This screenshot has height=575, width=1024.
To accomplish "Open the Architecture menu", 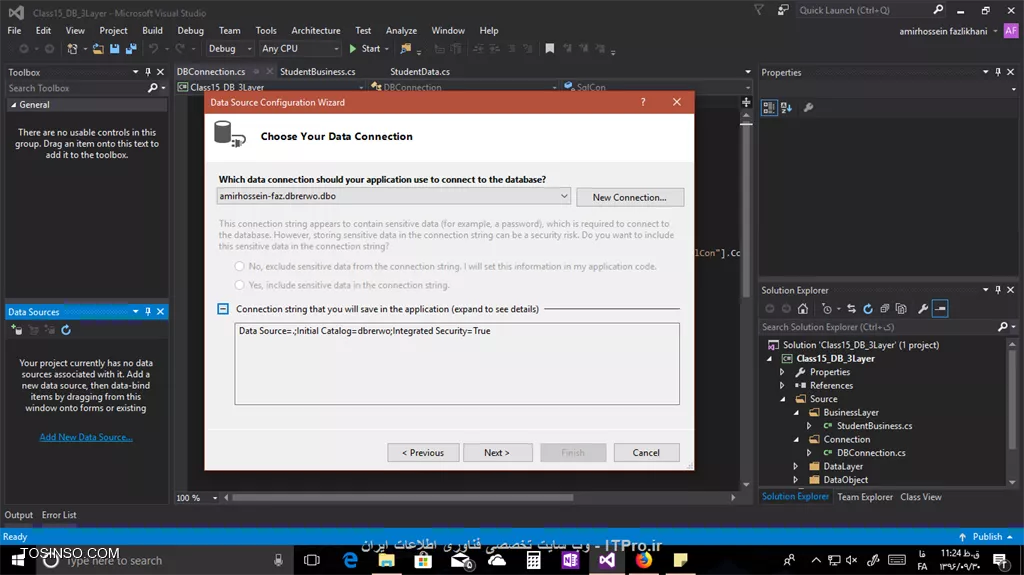I will pyautogui.click(x=315, y=31).
